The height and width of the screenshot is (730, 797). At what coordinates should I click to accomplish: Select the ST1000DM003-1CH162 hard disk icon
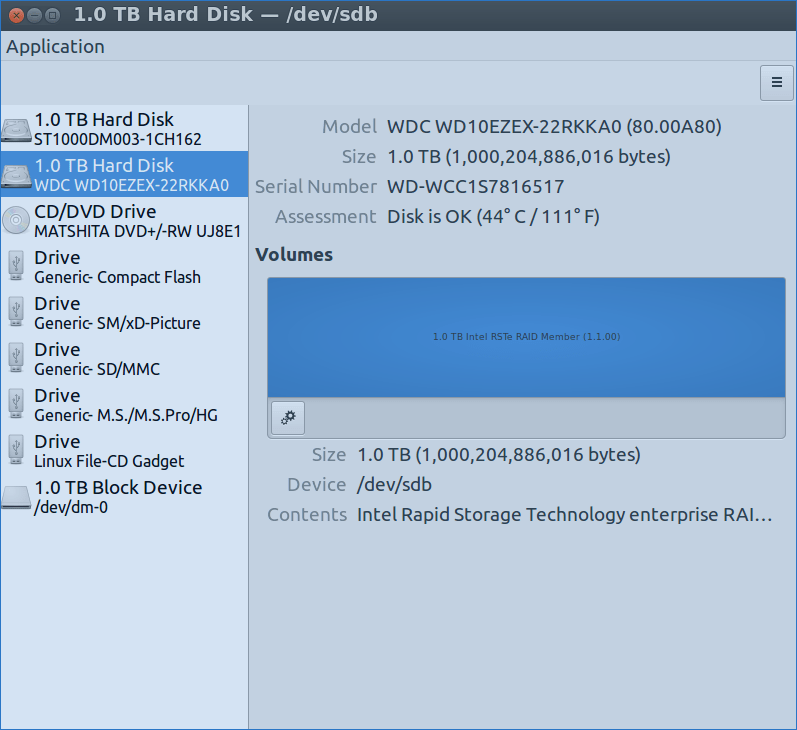click(x=16, y=129)
